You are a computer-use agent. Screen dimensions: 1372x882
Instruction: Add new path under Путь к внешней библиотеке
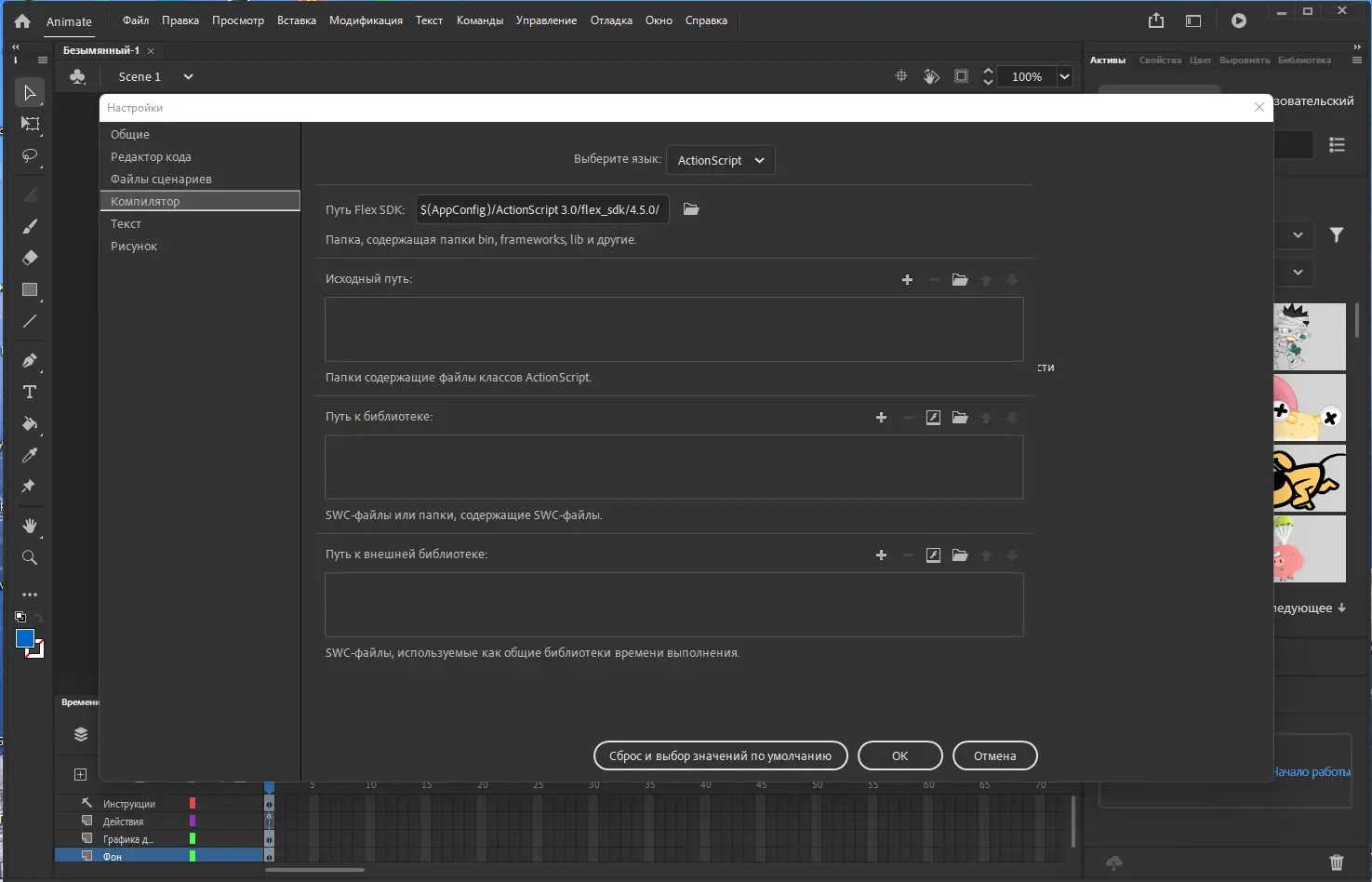click(x=882, y=555)
